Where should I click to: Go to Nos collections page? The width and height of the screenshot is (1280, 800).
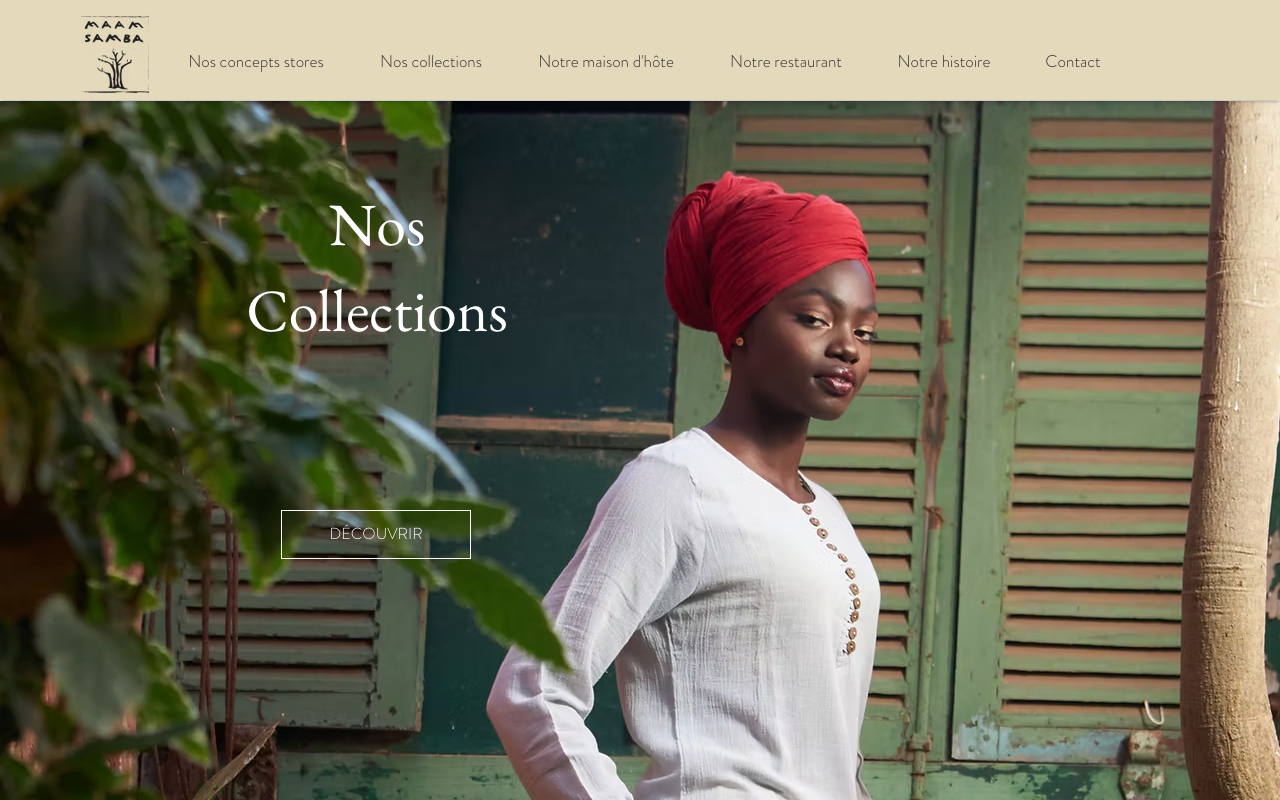[431, 62]
